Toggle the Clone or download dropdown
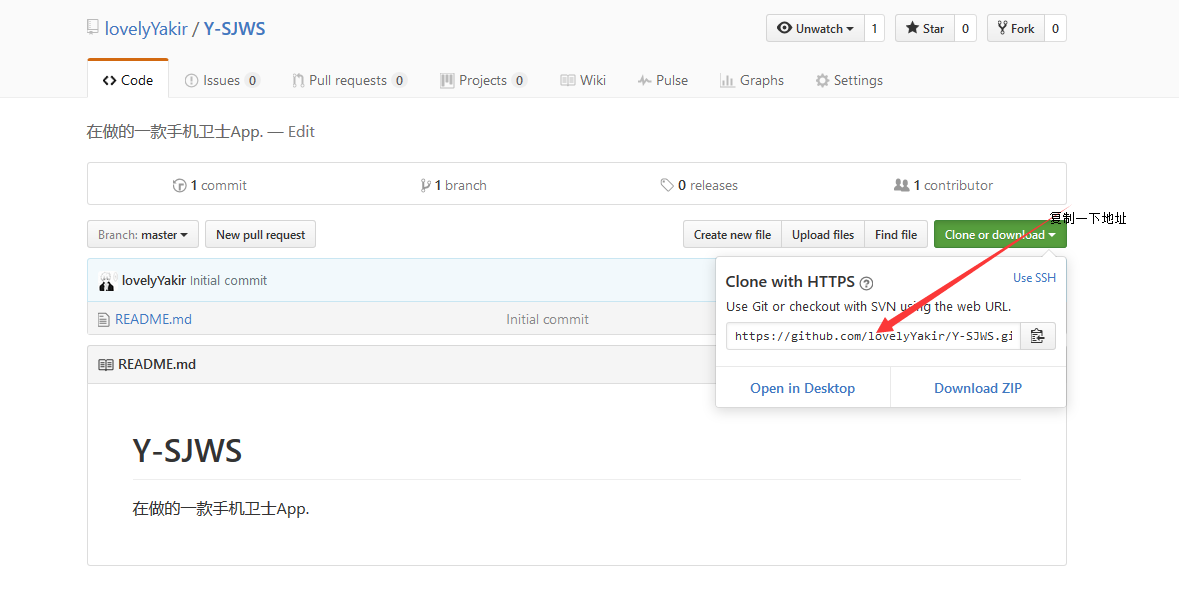1179x604 pixels. [1000, 235]
